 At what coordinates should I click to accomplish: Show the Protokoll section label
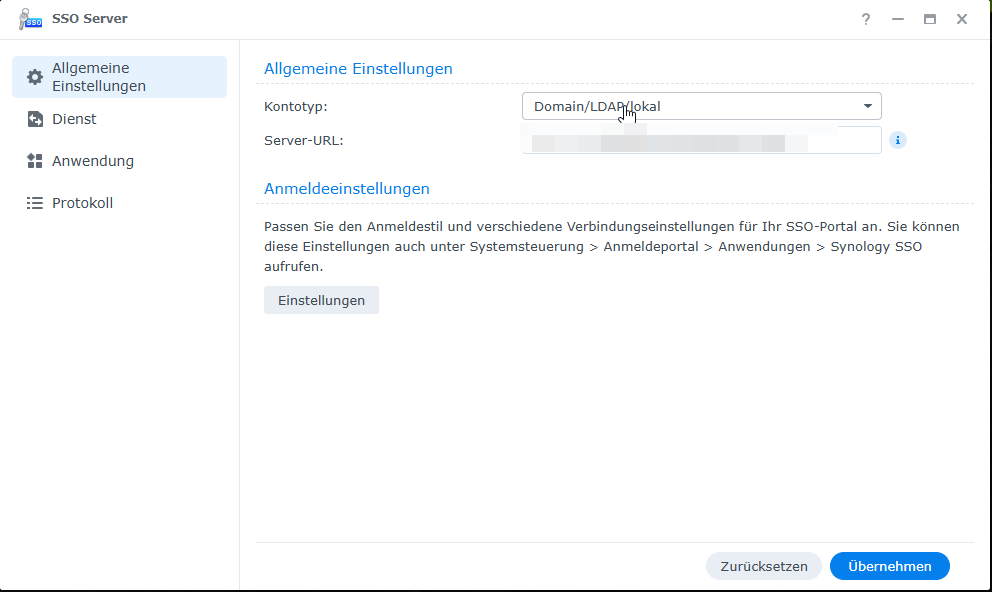tap(82, 203)
